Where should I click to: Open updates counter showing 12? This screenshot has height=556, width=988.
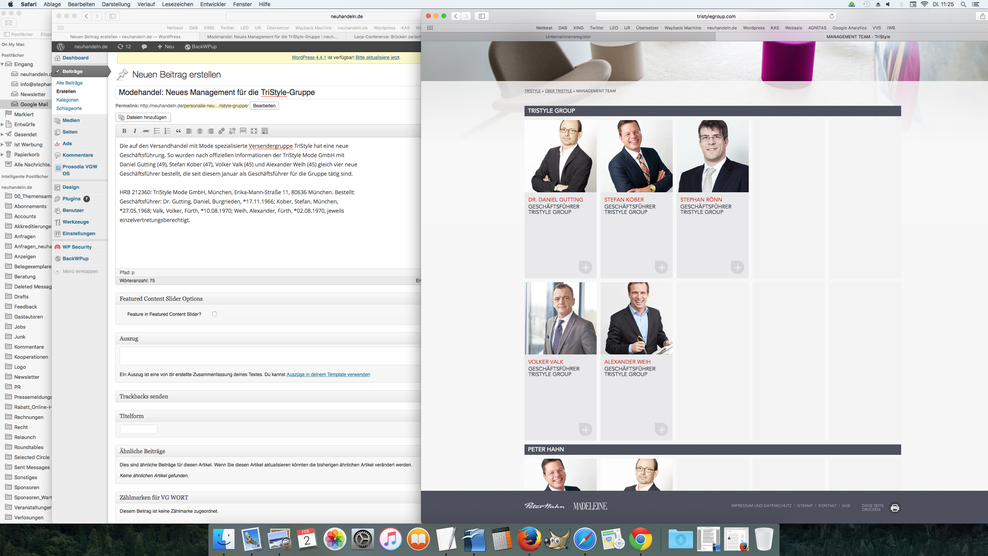coord(124,47)
